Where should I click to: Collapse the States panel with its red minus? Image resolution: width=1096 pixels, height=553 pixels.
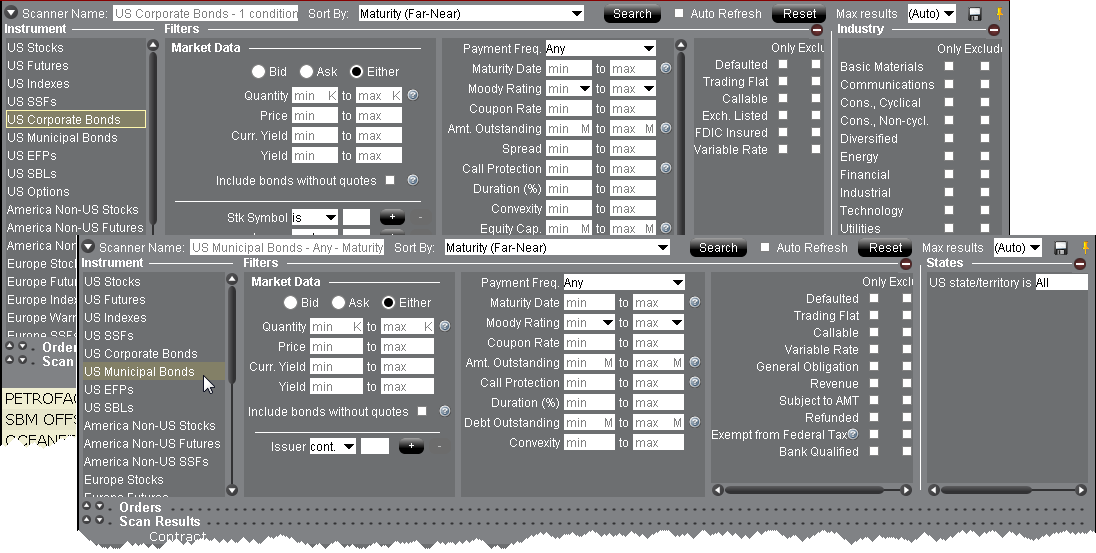click(x=1079, y=264)
